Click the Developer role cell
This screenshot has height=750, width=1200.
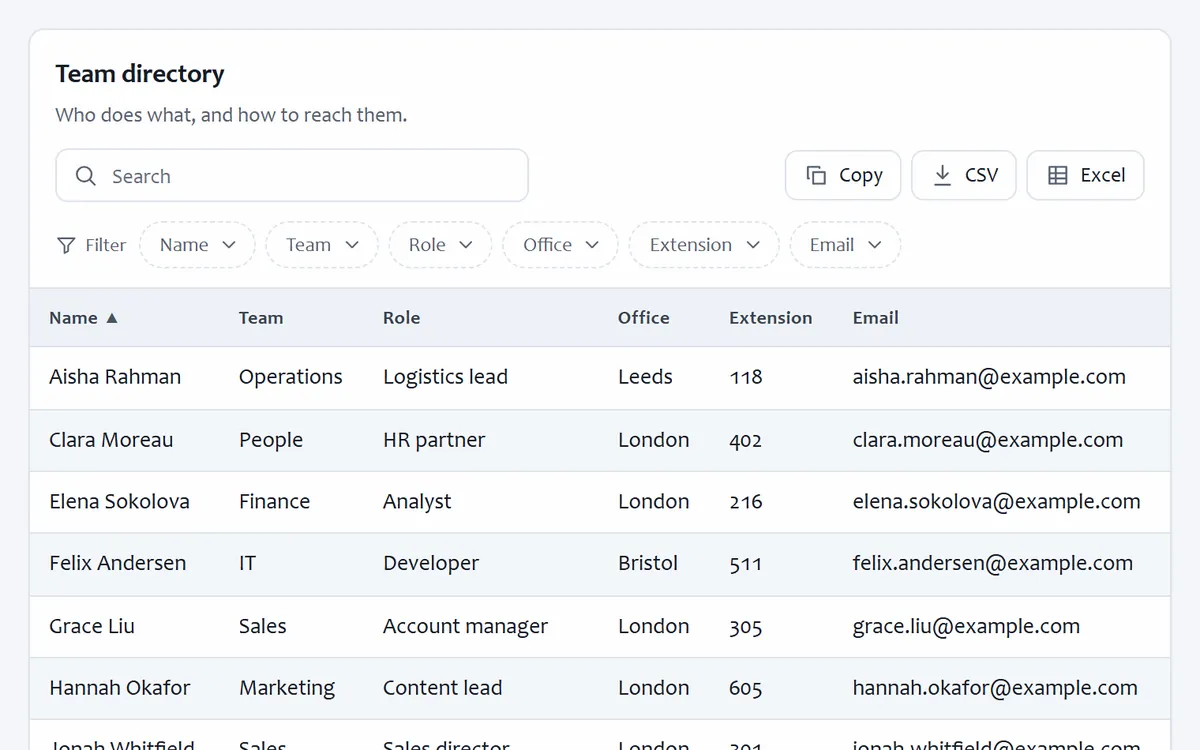tap(431, 564)
